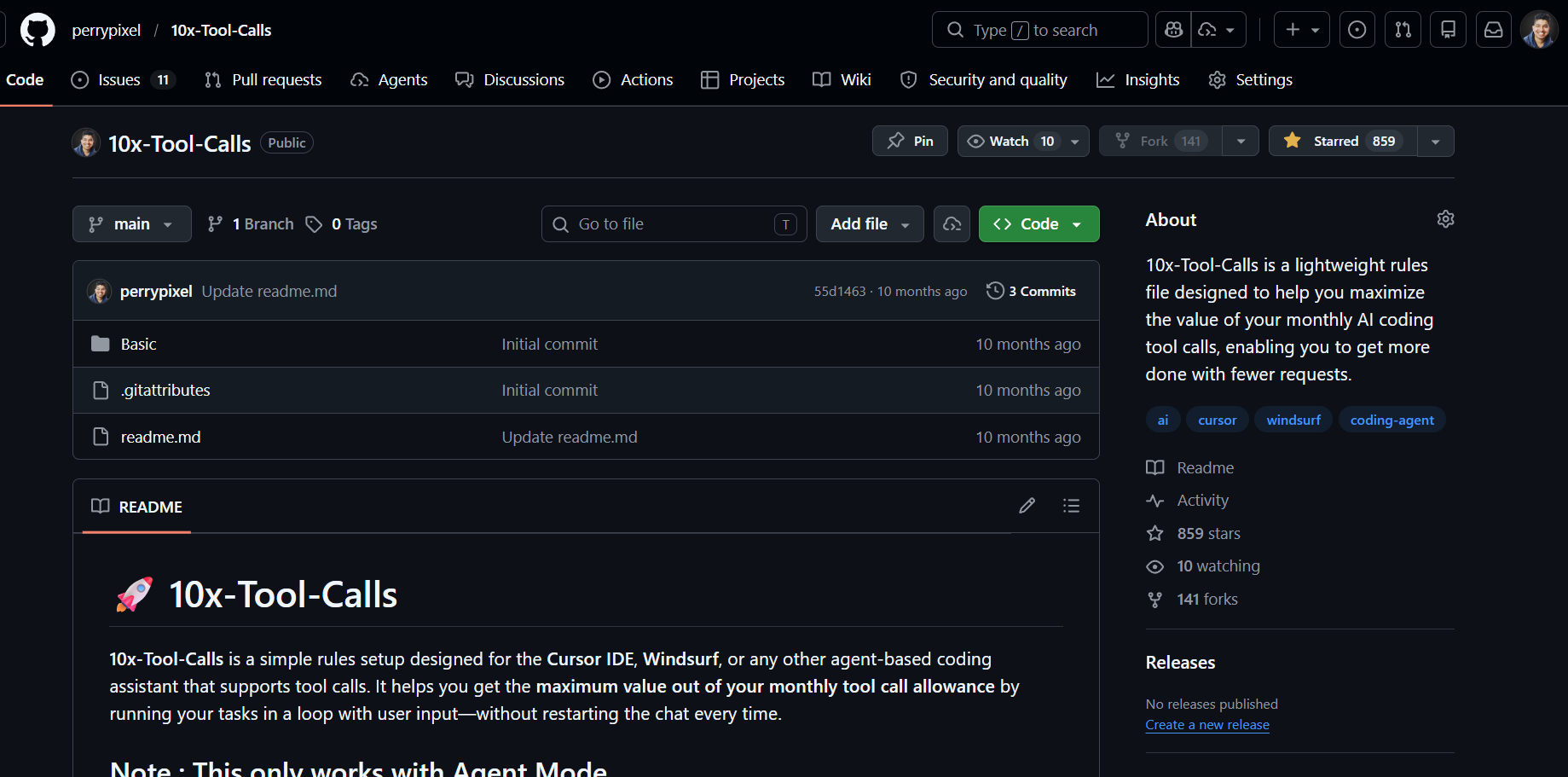Click the Type / to search field
The image size is (1568, 777).
pos(1040,30)
